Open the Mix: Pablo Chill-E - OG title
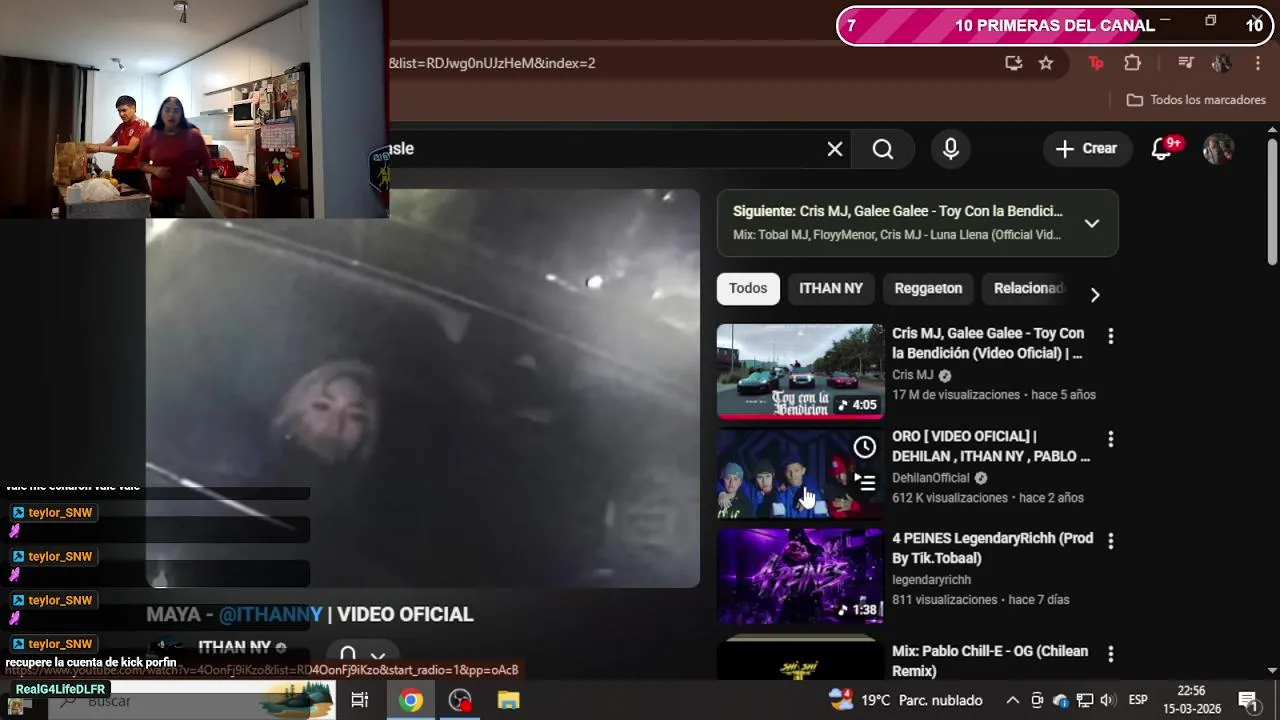This screenshot has width=1280, height=720. coord(990,661)
